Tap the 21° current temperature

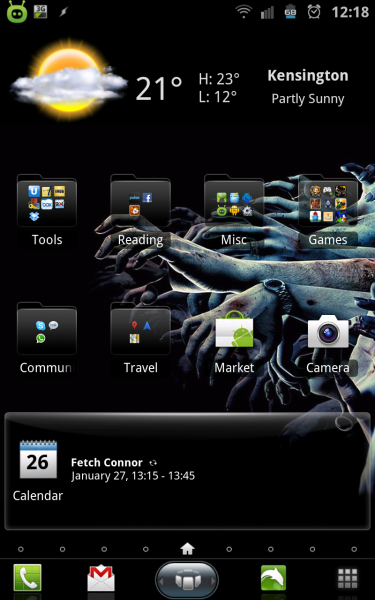coord(159,89)
